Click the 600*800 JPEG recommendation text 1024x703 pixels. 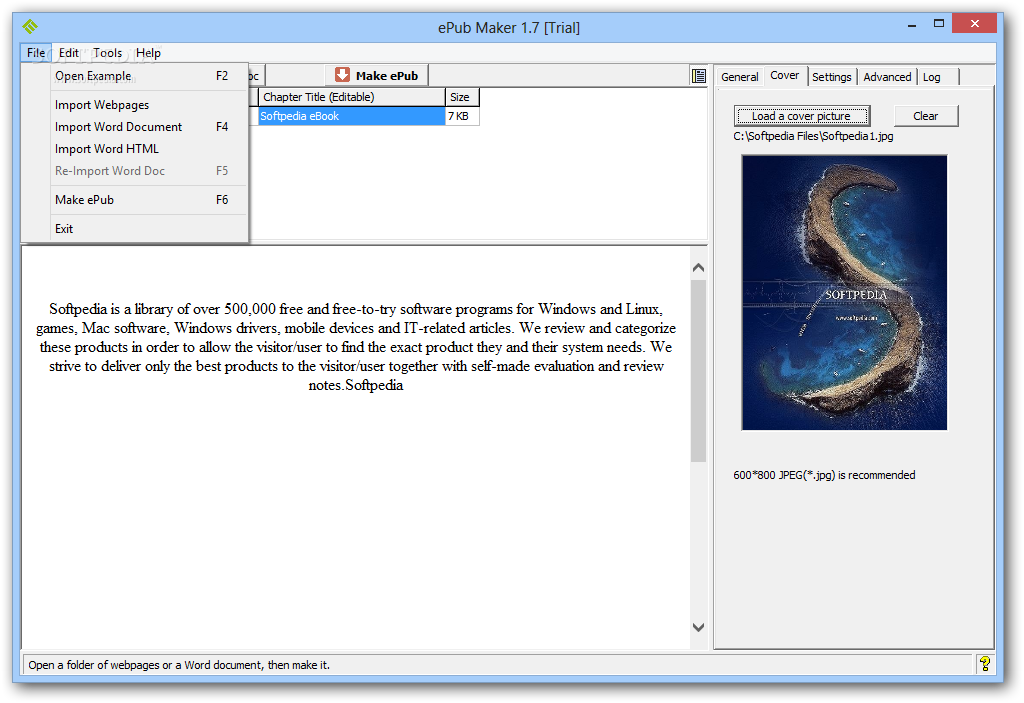tap(824, 475)
